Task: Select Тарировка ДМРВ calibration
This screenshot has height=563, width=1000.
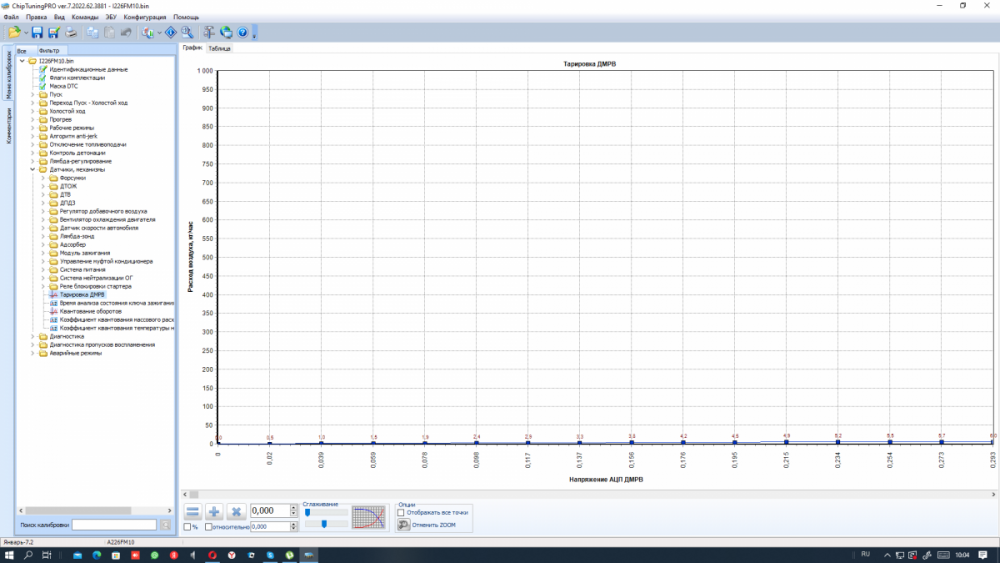Action: (82, 295)
